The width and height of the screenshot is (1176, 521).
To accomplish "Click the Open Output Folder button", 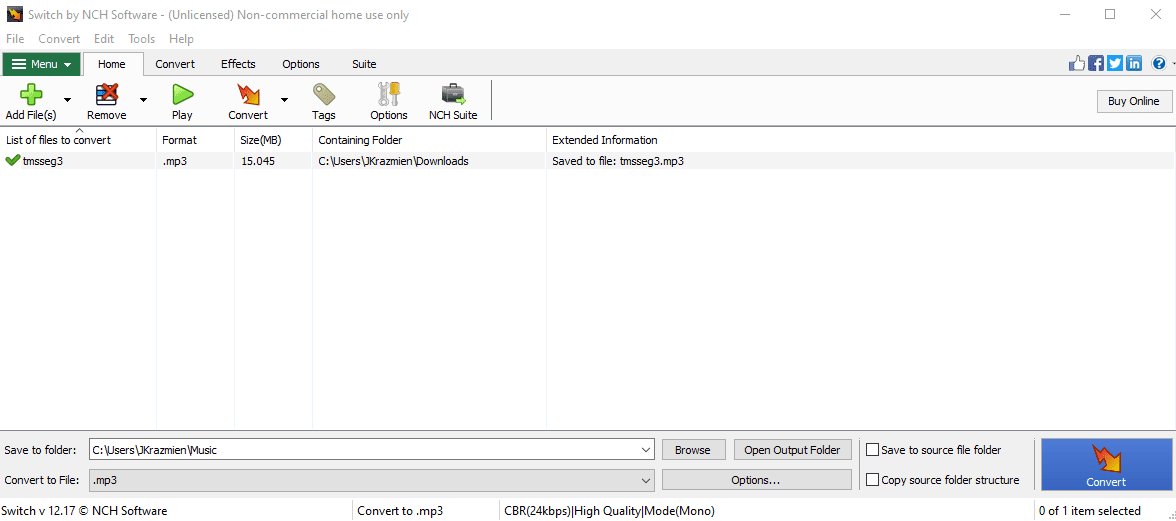I will click(792, 450).
